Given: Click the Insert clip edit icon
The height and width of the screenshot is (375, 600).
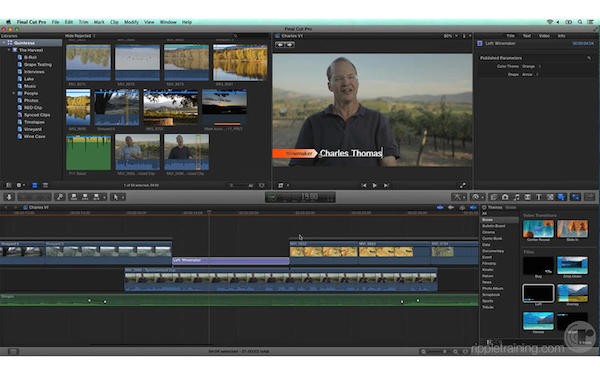Looking at the screenshot, I should 85,197.
